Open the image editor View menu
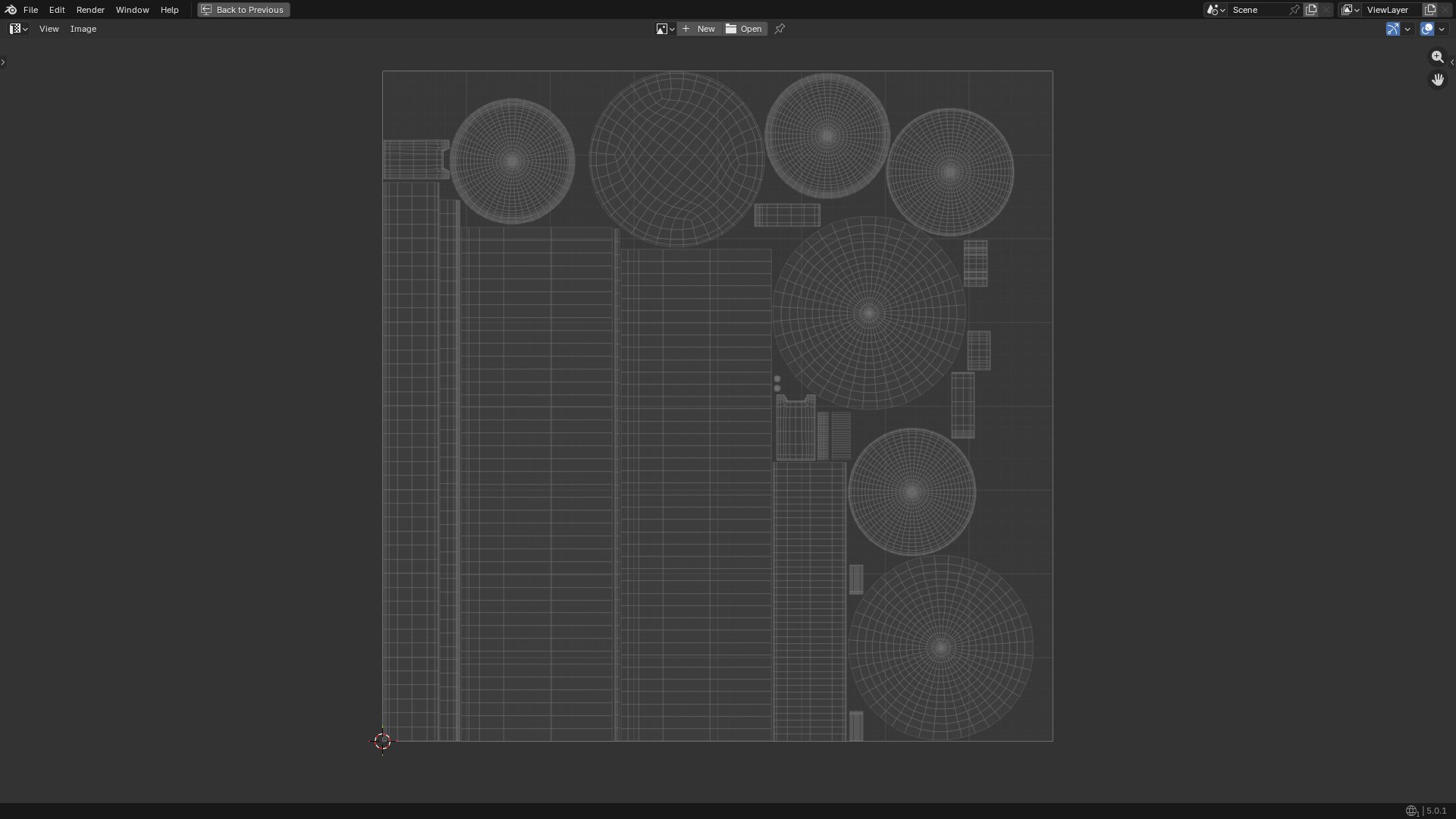Screen dimensions: 1456x819 49,29
